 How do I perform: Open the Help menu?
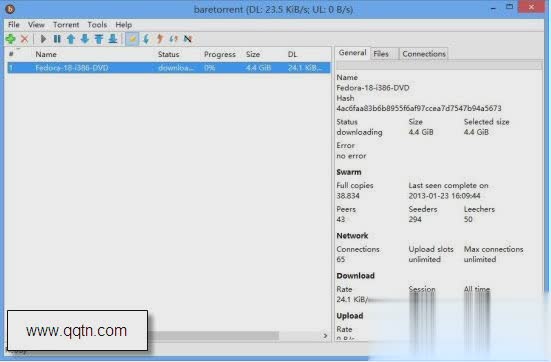click(x=124, y=25)
